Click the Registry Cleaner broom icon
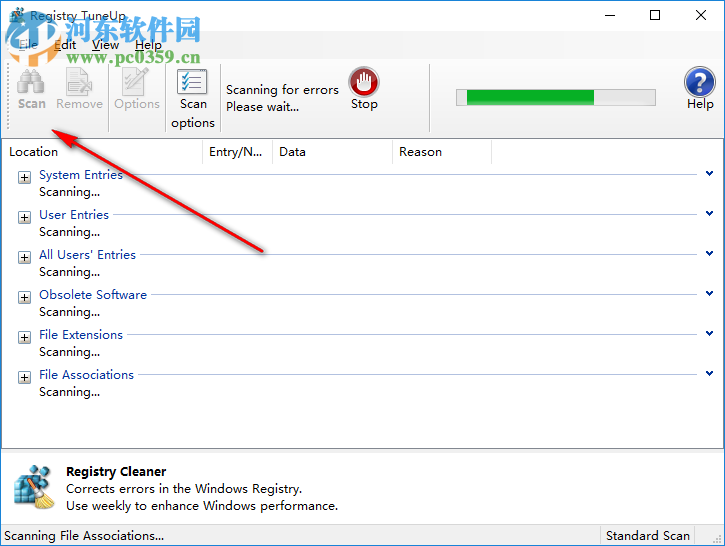Viewport: 725px width, 546px height. click(x=34, y=487)
